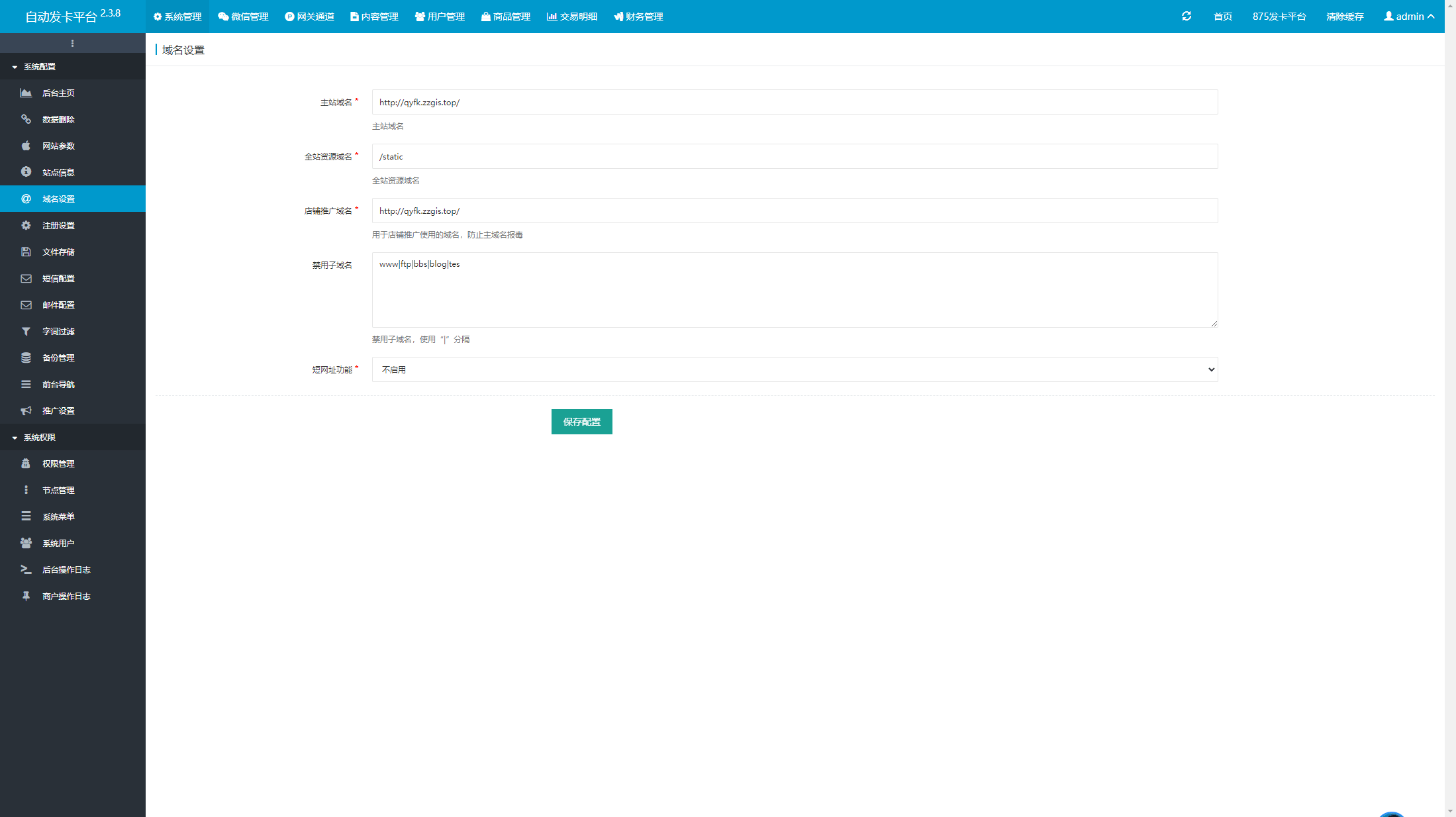The image size is (1456, 817).
Task: Expand the admin user menu
Action: (x=1409, y=16)
